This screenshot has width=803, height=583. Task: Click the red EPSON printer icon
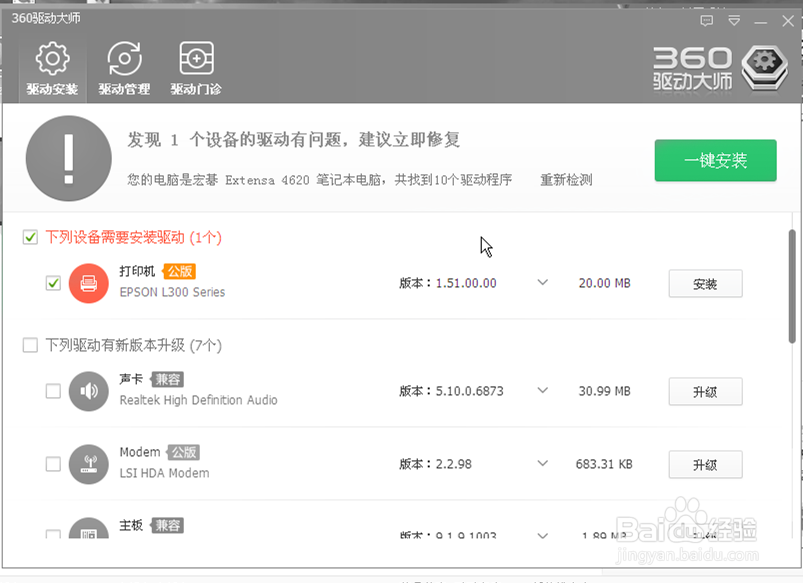coord(88,283)
